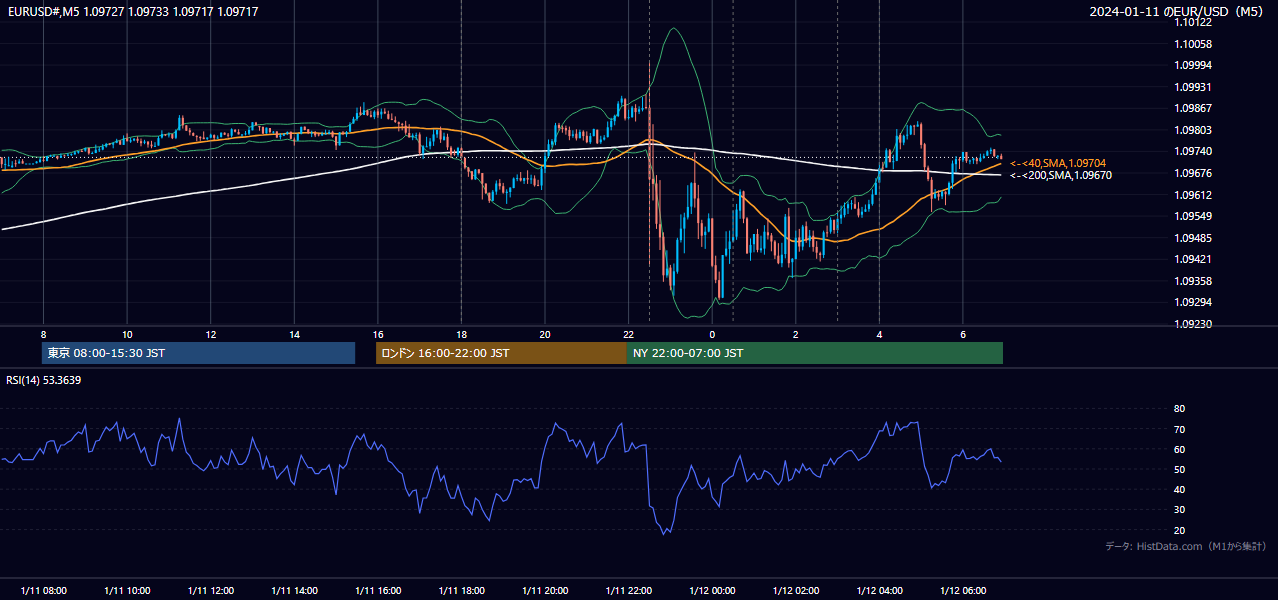Click the EURUSD#,M5 chart header text

click(132, 11)
